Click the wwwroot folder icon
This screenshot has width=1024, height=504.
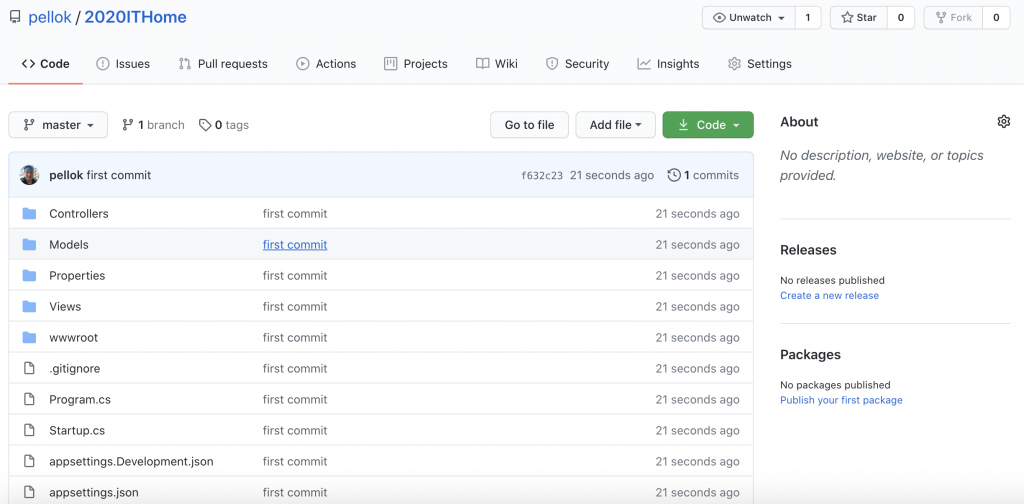tap(29, 338)
